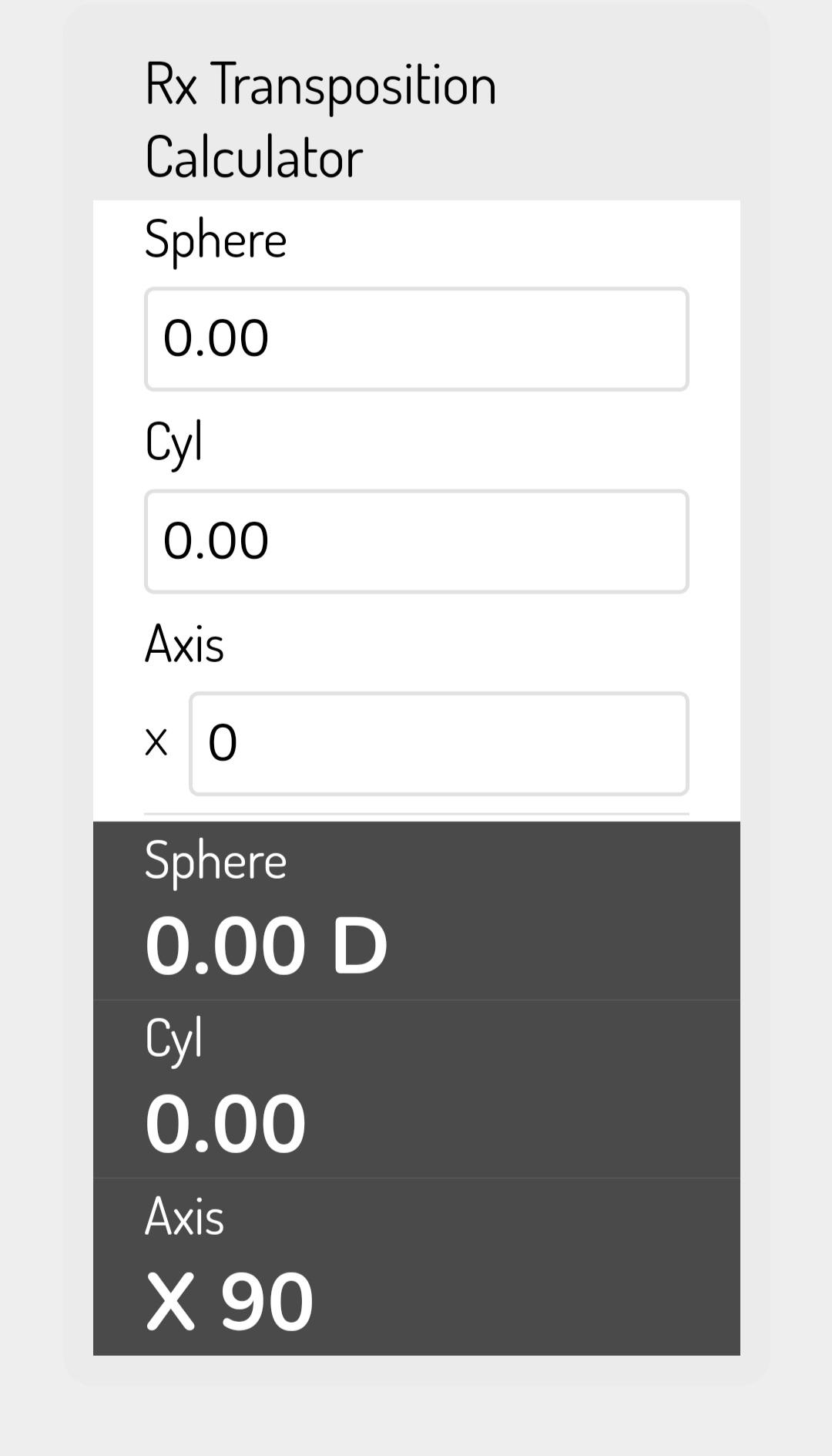
Task: Click the word "Transposition" in the heading
Action: (354, 86)
